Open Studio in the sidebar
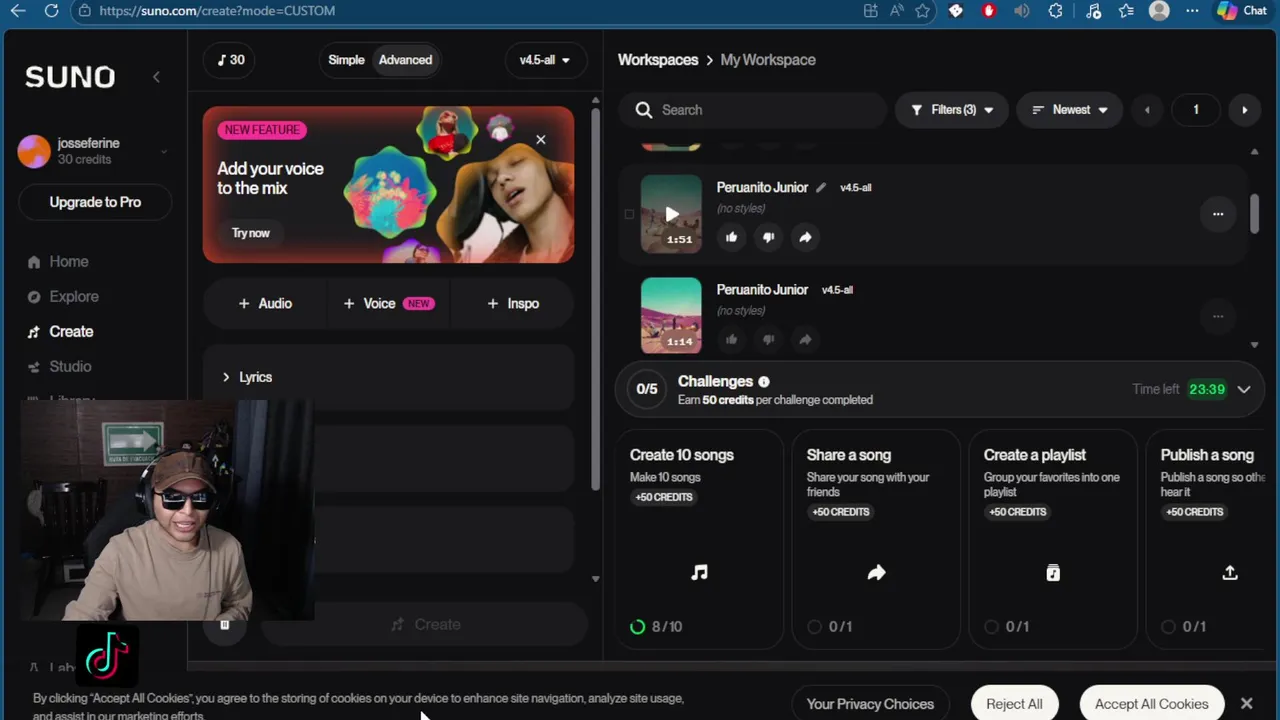The image size is (1280, 720). pyautogui.click(x=59, y=367)
